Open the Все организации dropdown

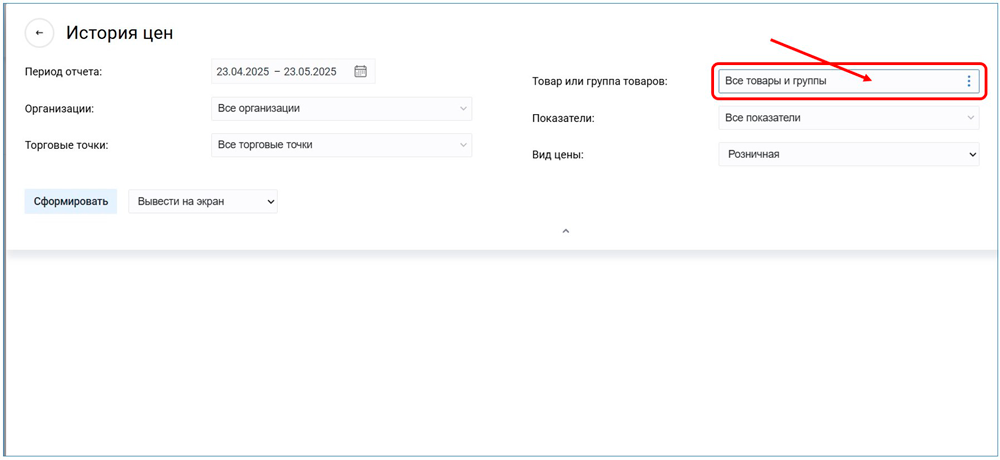[341, 108]
